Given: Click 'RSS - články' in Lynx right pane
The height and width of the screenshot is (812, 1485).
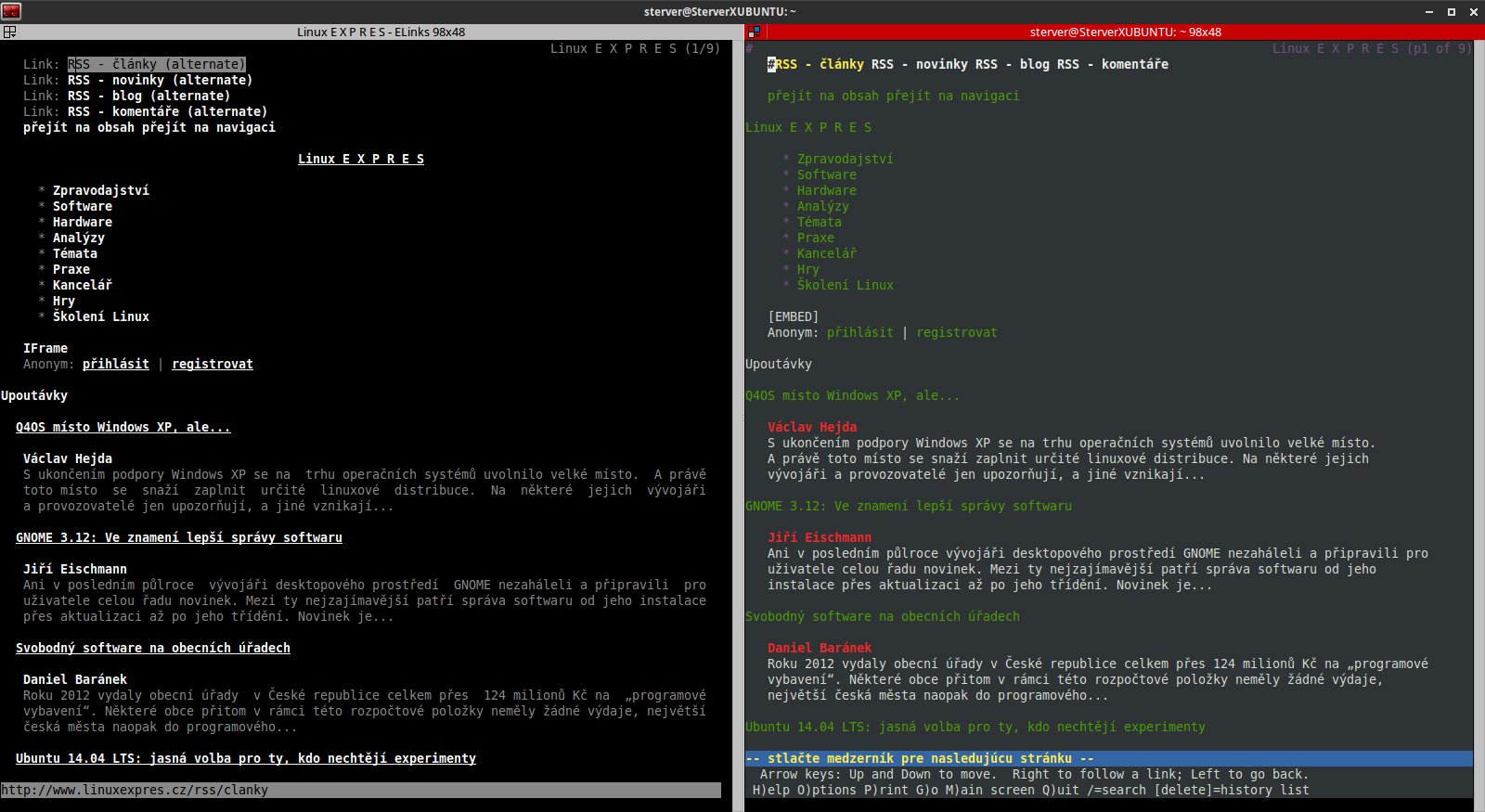Looking at the screenshot, I should point(818,64).
